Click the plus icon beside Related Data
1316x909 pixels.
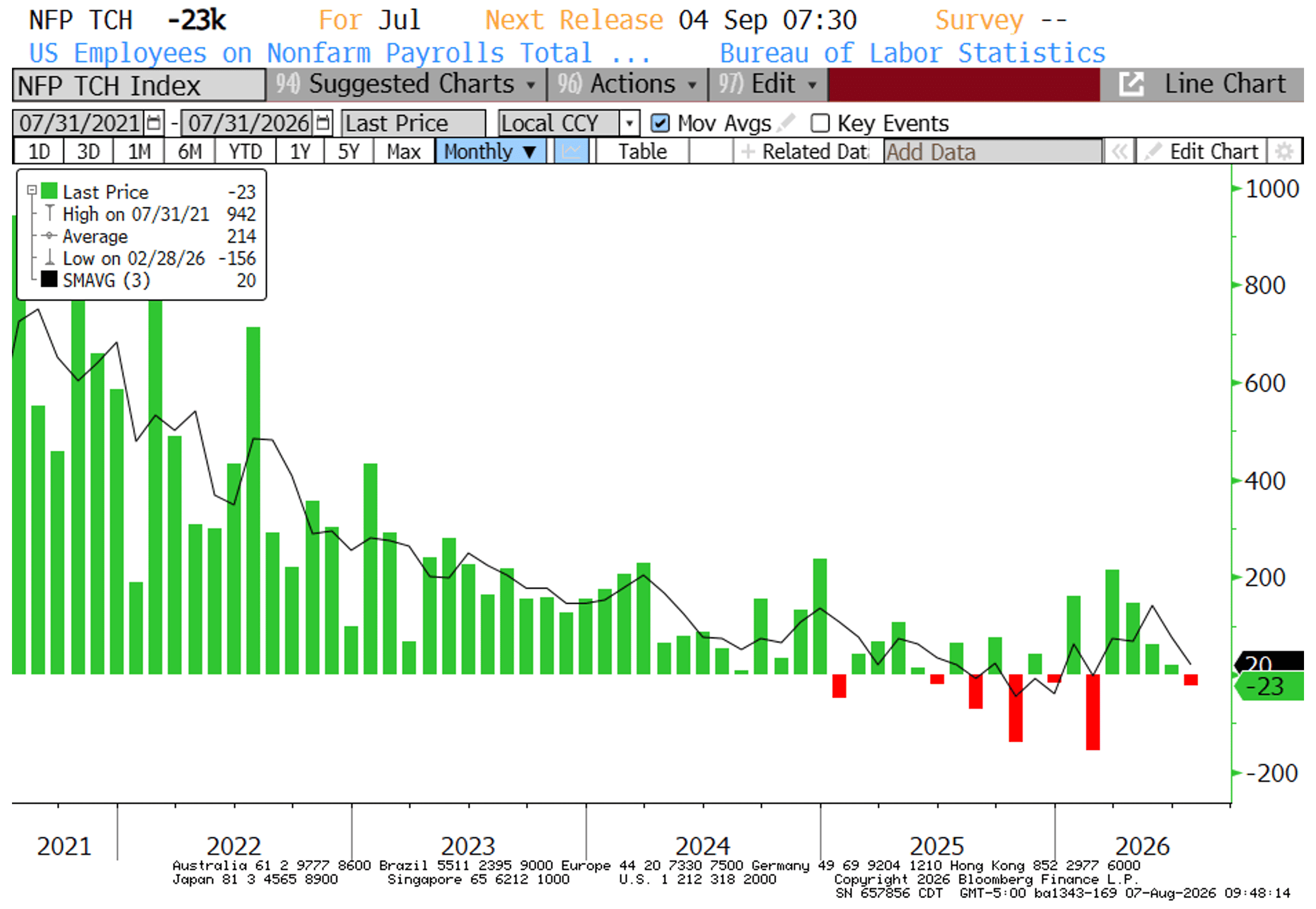click(748, 152)
